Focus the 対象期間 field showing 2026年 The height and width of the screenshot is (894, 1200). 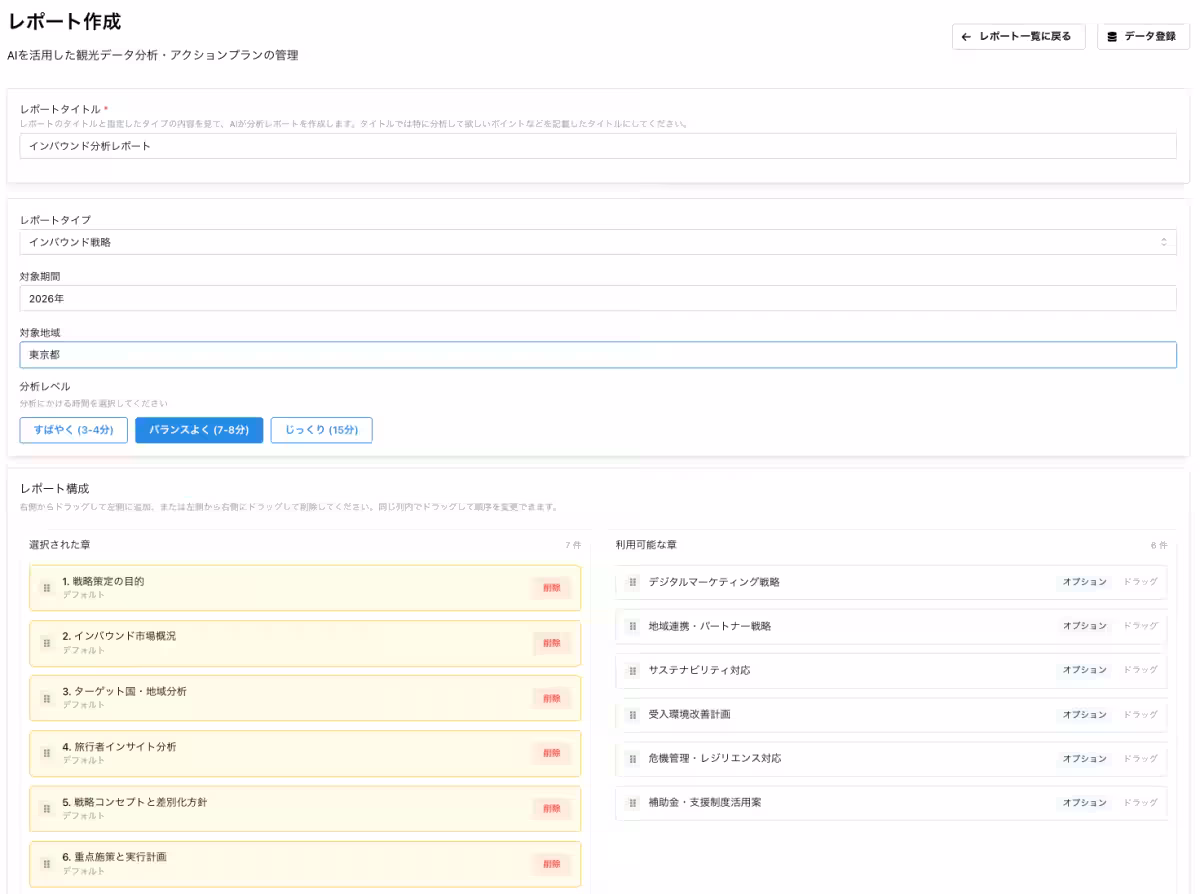click(597, 298)
